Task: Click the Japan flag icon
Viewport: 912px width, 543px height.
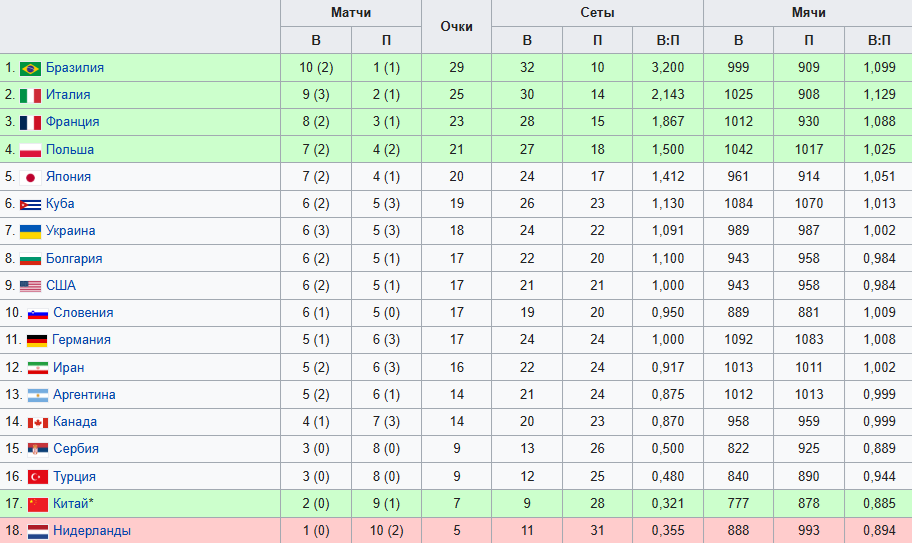Action: [x=30, y=177]
